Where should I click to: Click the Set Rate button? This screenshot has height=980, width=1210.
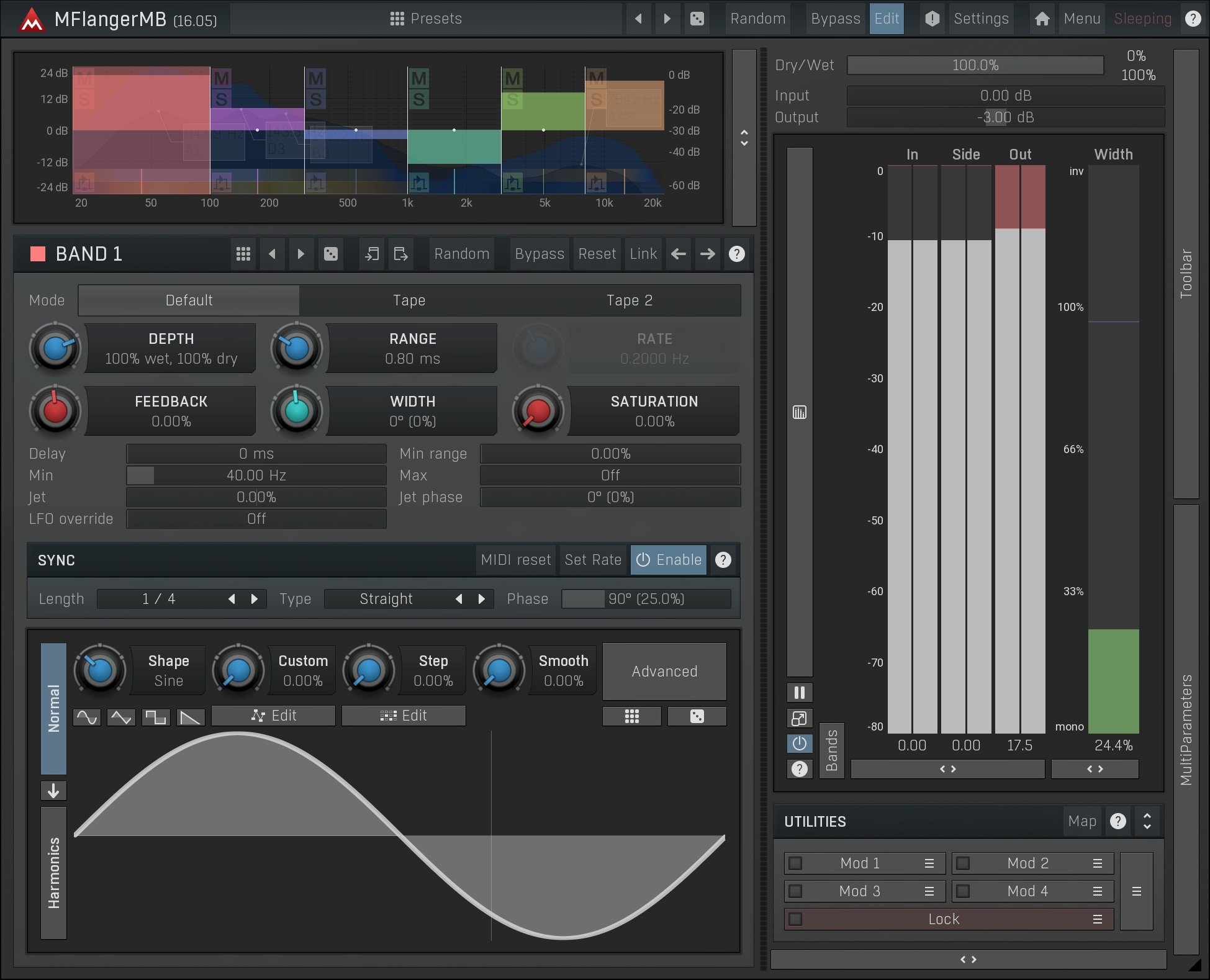coord(593,560)
